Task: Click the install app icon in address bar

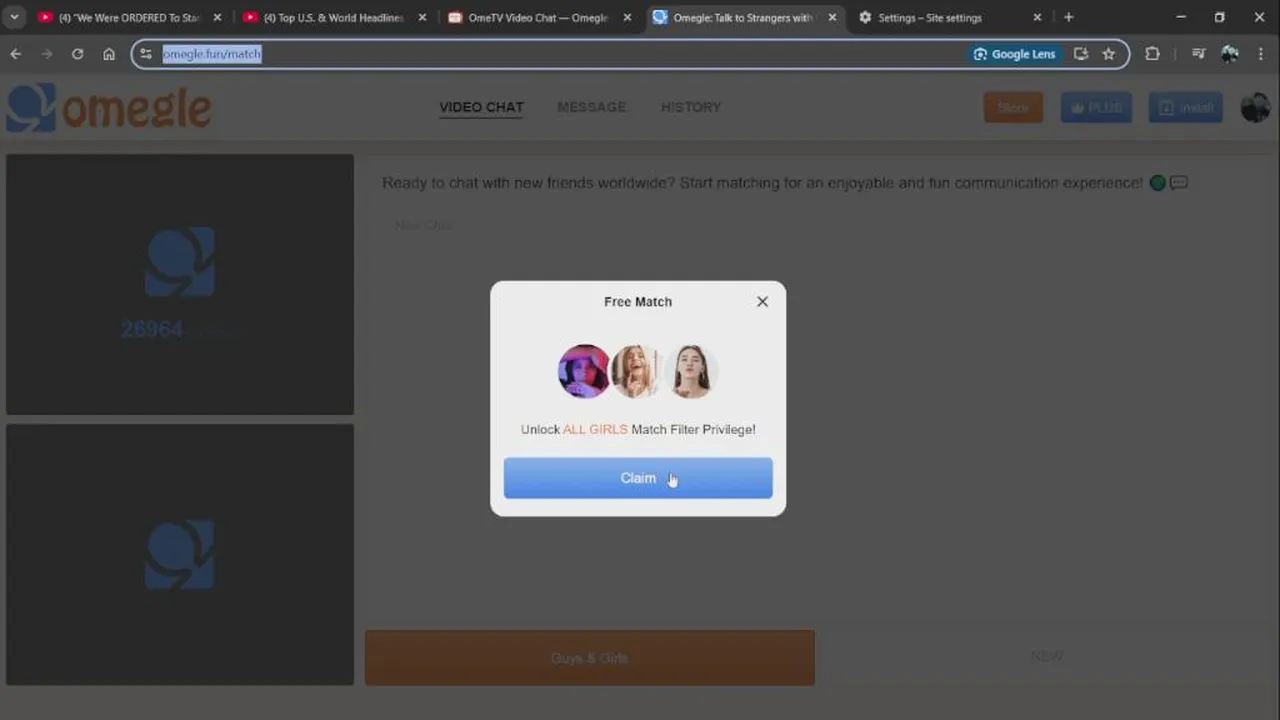Action: click(1081, 54)
